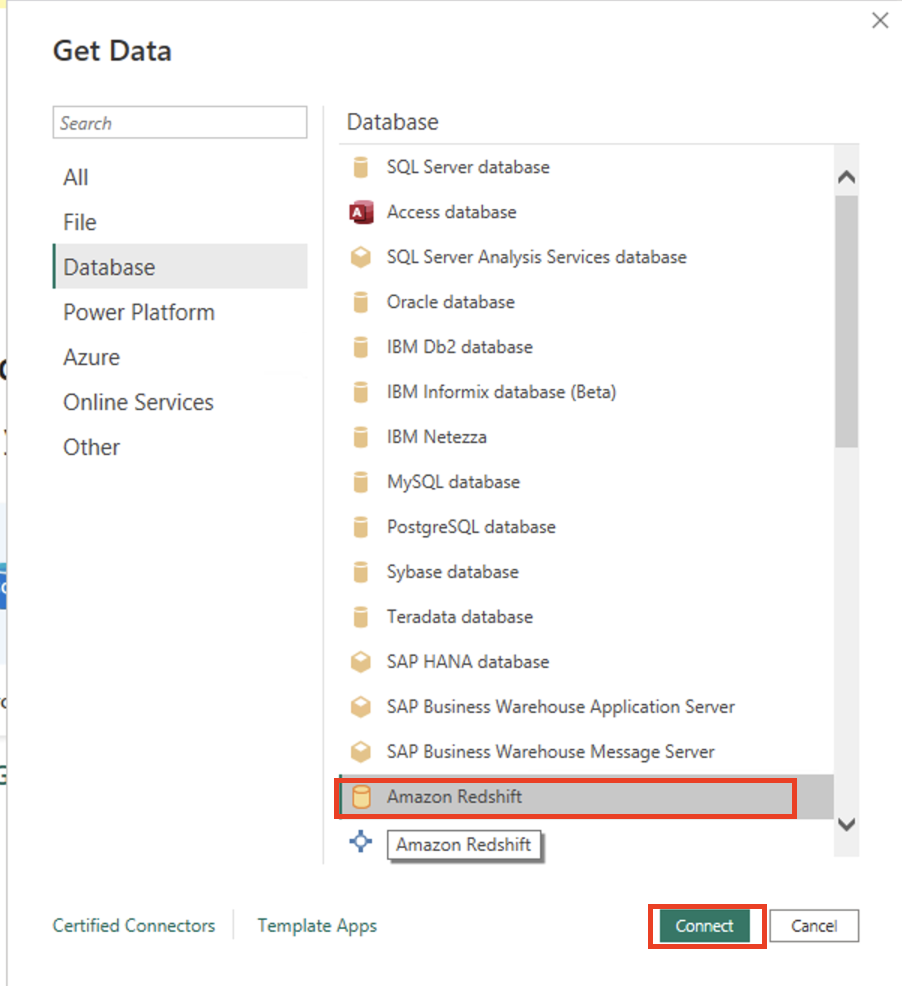Select the highlighted 'Amazon Redshift' row text

[454, 797]
